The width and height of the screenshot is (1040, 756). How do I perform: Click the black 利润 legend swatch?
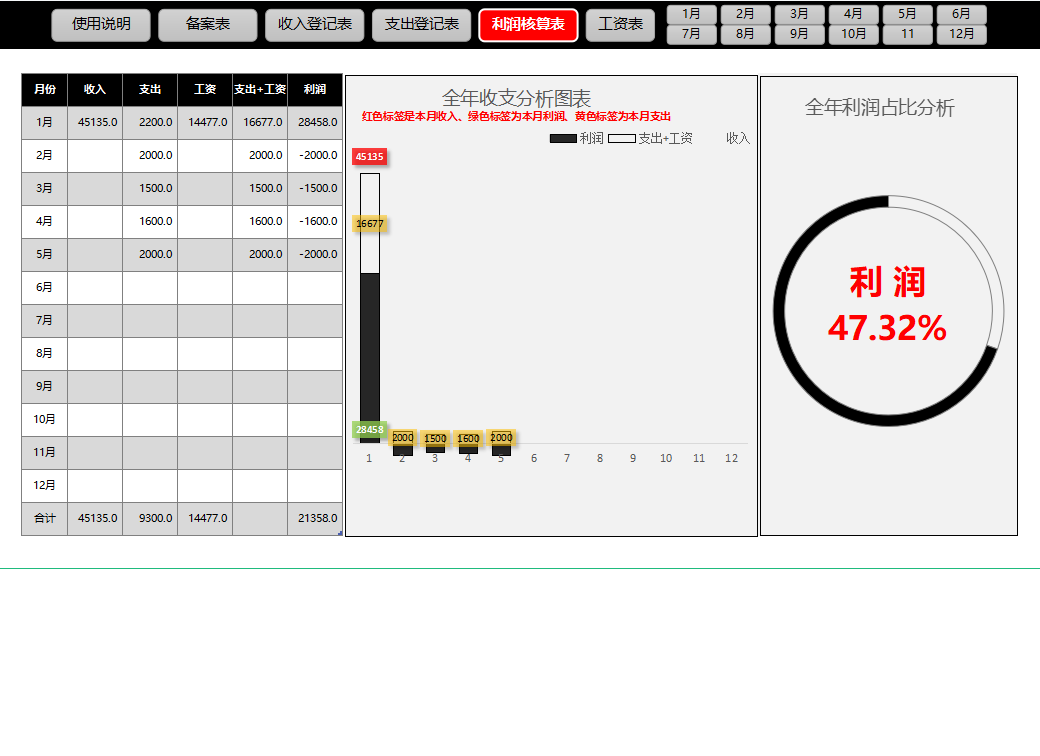pos(563,139)
